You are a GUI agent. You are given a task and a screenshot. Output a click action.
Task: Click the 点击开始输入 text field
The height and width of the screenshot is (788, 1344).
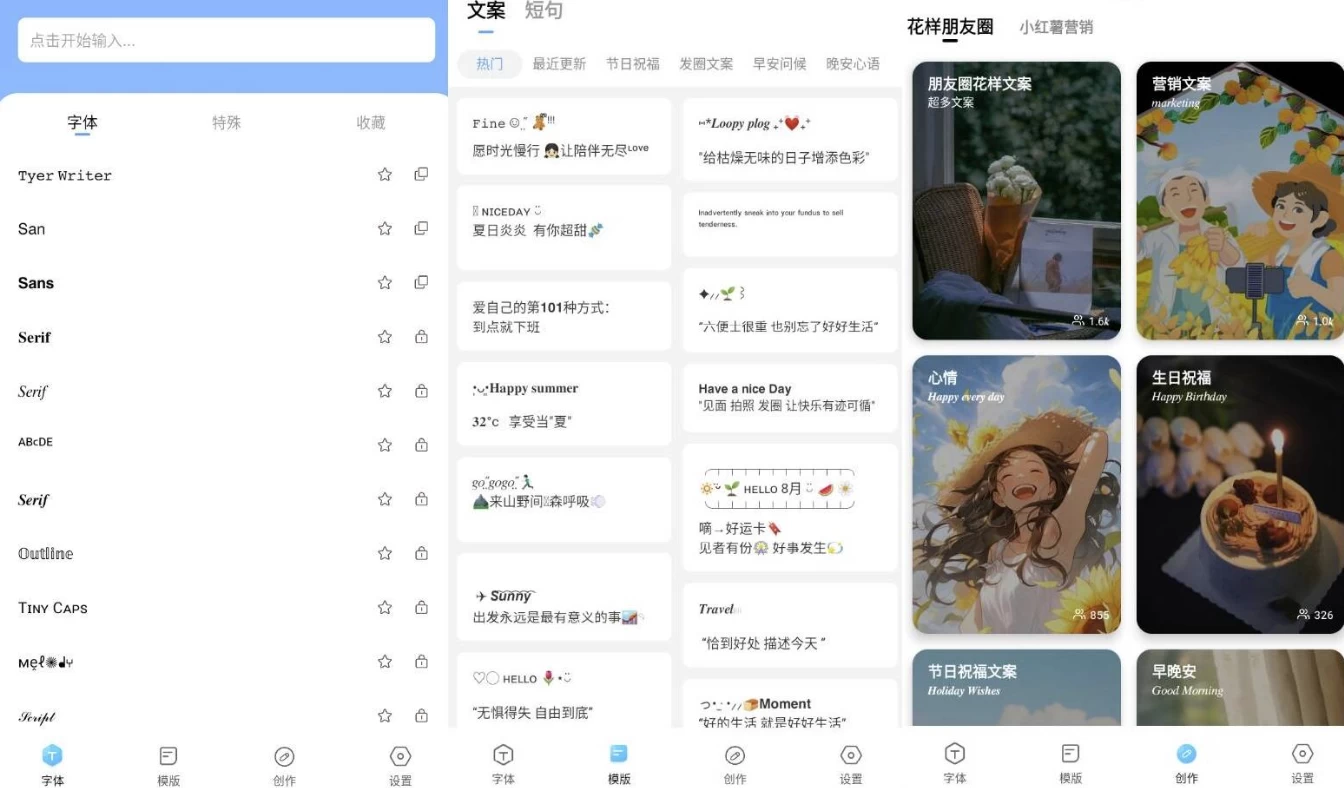(x=226, y=40)
